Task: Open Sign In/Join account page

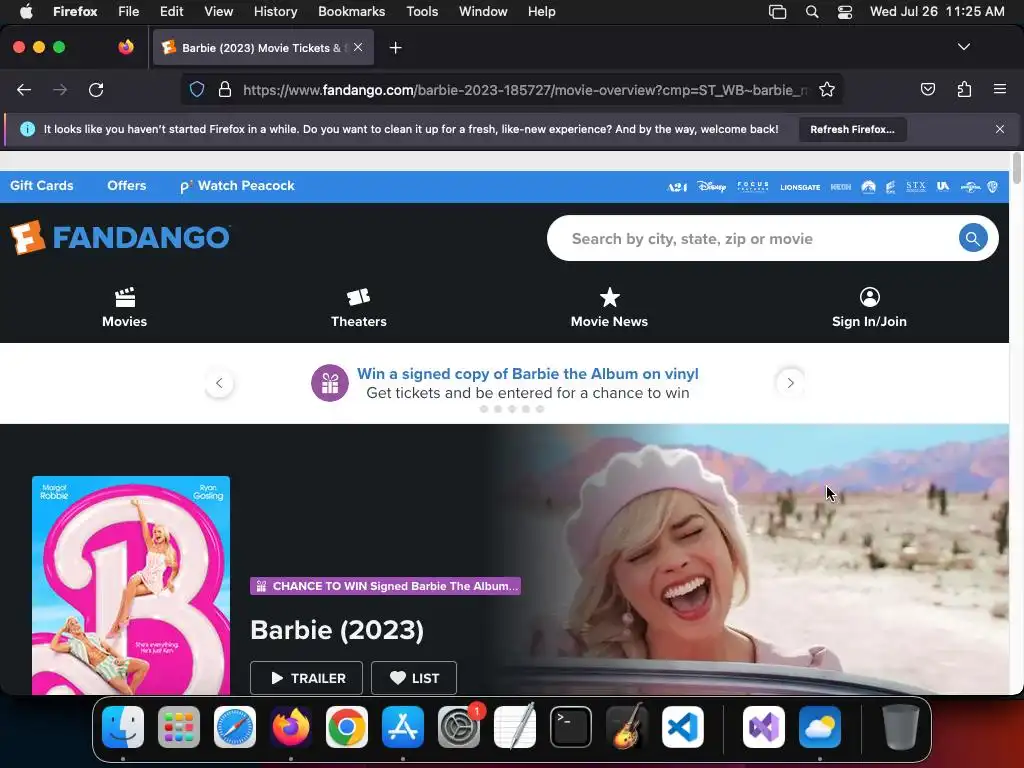Action: click(869, 308)
